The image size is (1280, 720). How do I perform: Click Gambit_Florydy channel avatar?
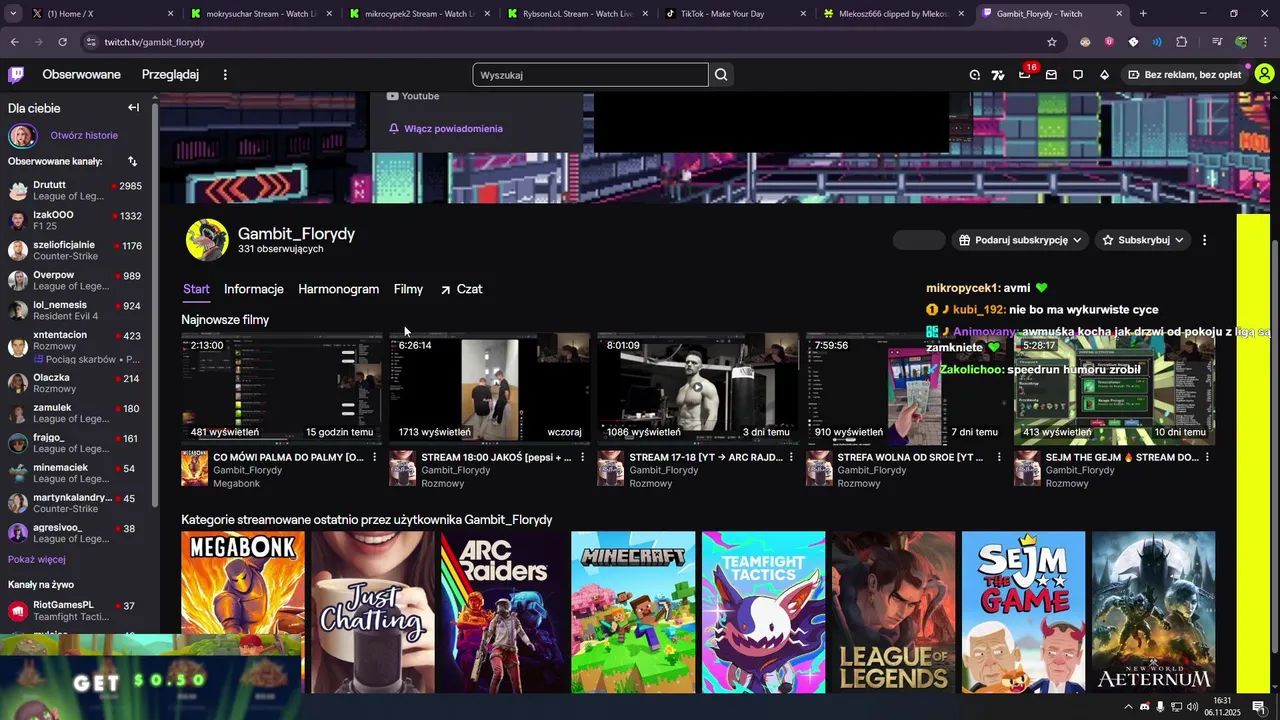tap(207, 240)
